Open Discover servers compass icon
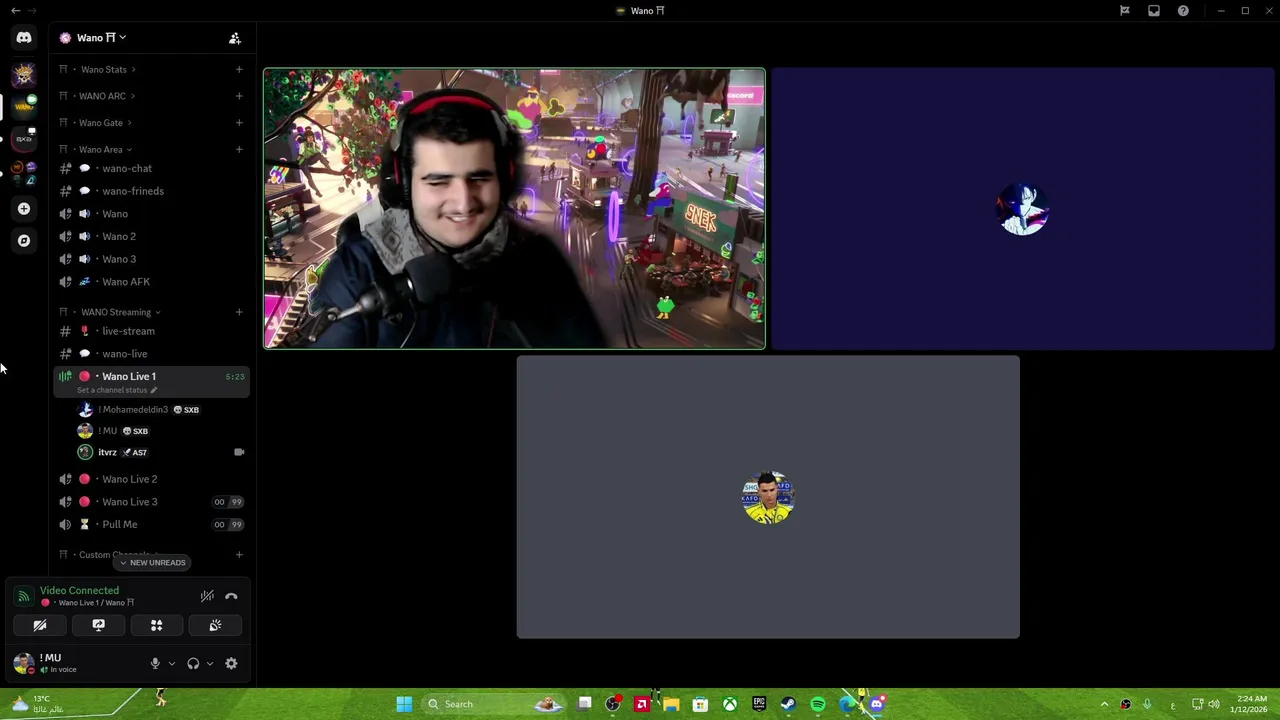This screenshot has height=720, width=1280. coord(24,240)
